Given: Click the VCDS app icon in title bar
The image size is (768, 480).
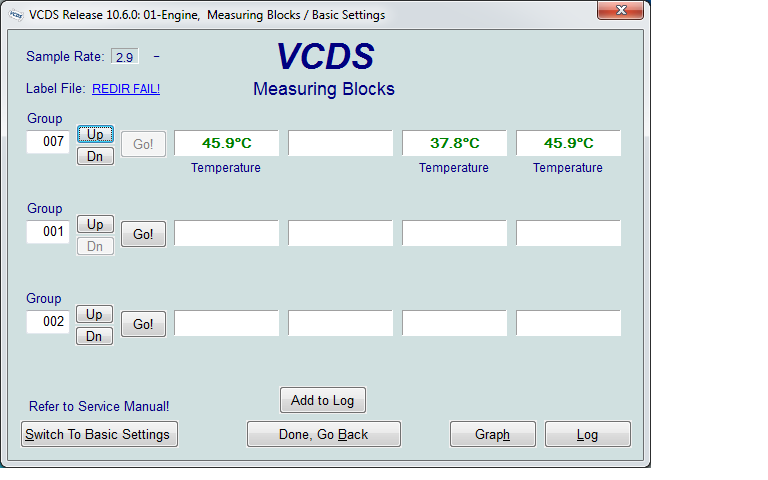Looking at the screenshot, I should pos(16,15).
